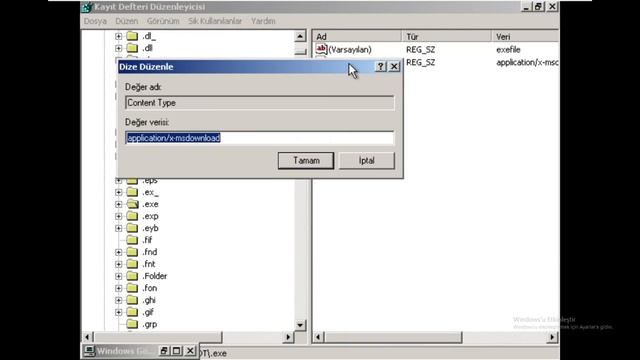Expand the .exe key
This screenshot has height=360, width=640.
click(118, 204)
